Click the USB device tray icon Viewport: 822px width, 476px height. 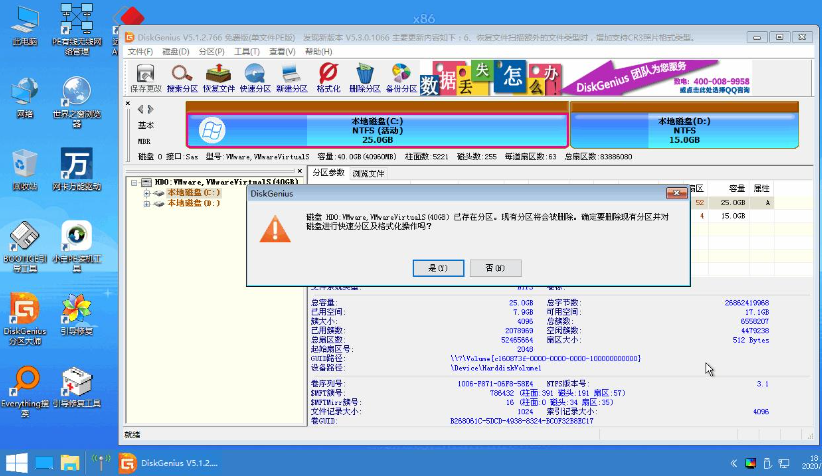767,463
